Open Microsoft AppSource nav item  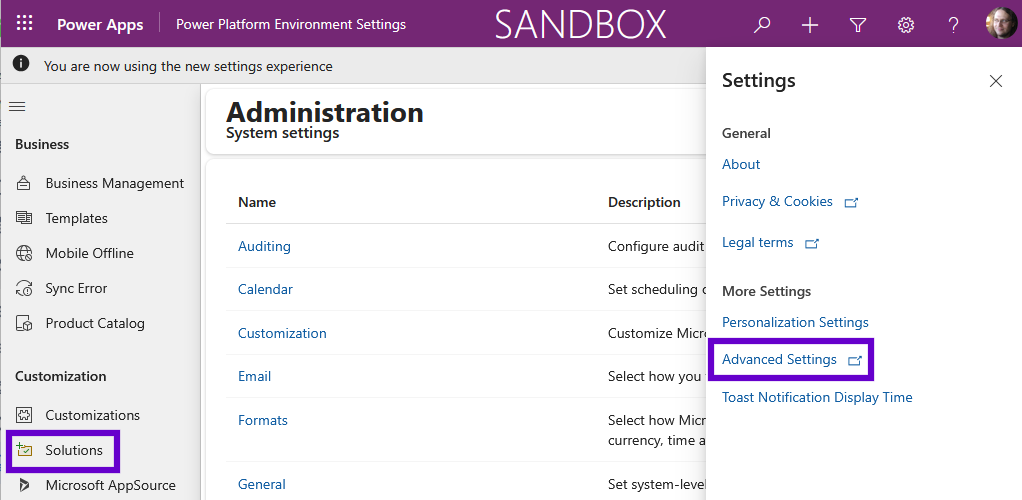[110, 485]
